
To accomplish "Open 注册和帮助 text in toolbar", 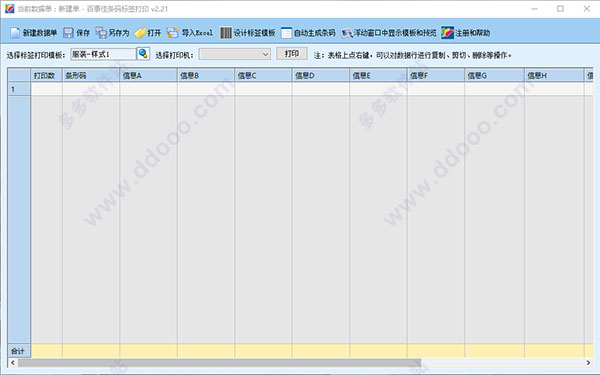I will 472,33.
